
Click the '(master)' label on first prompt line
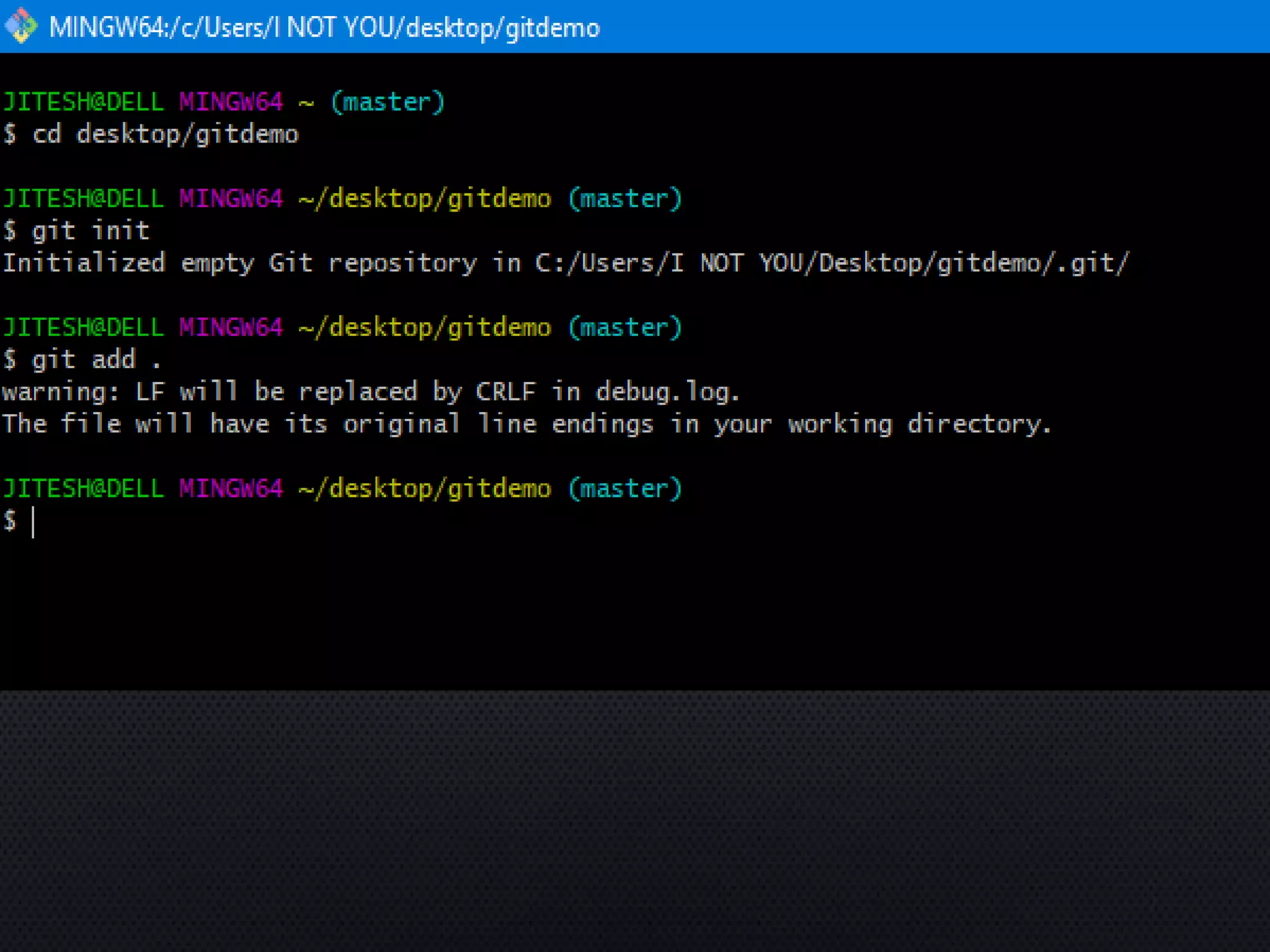(388, 102)
